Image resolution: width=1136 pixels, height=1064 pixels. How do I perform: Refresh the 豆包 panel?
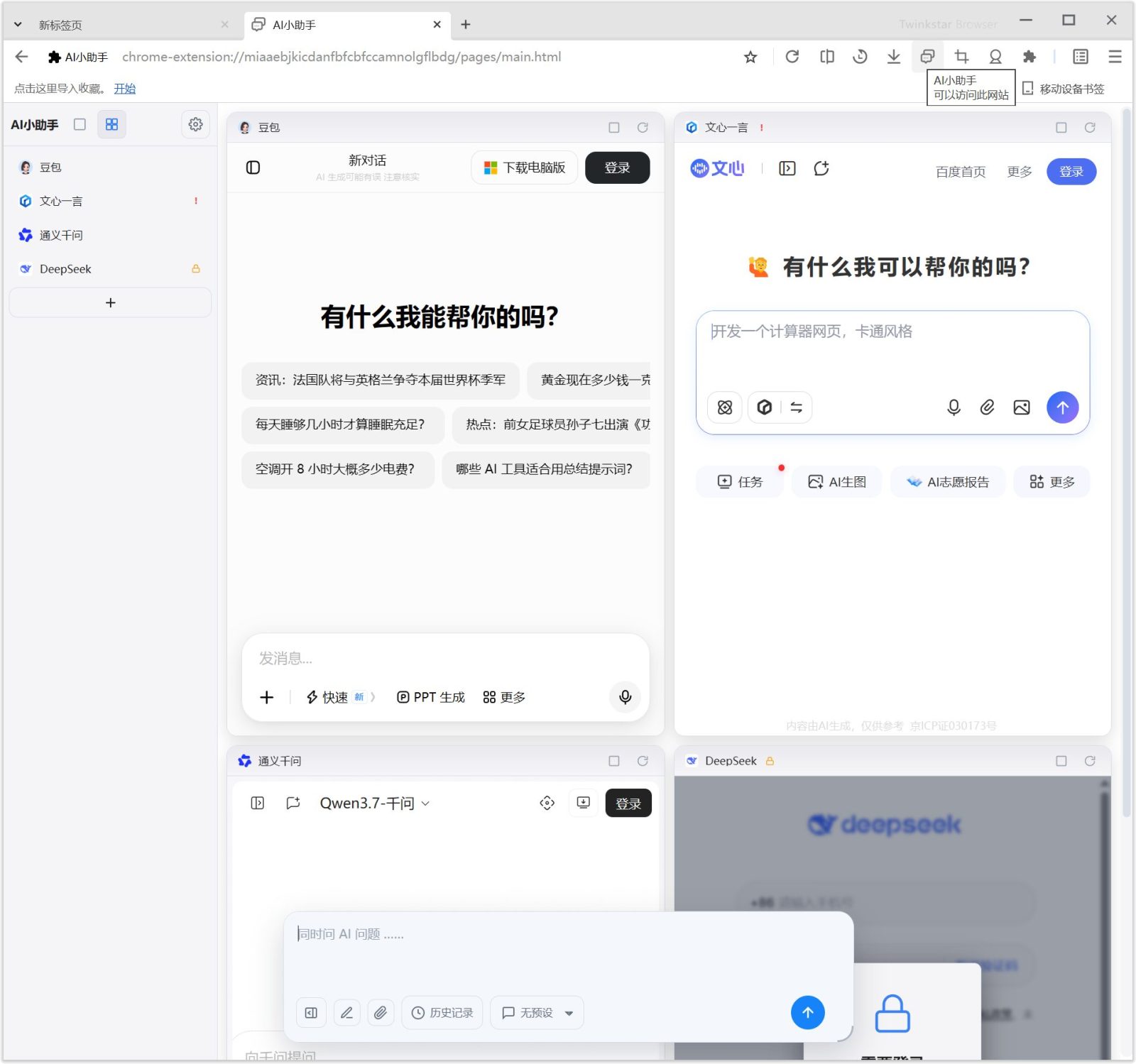pyautogui.click(x=643, y=128)
